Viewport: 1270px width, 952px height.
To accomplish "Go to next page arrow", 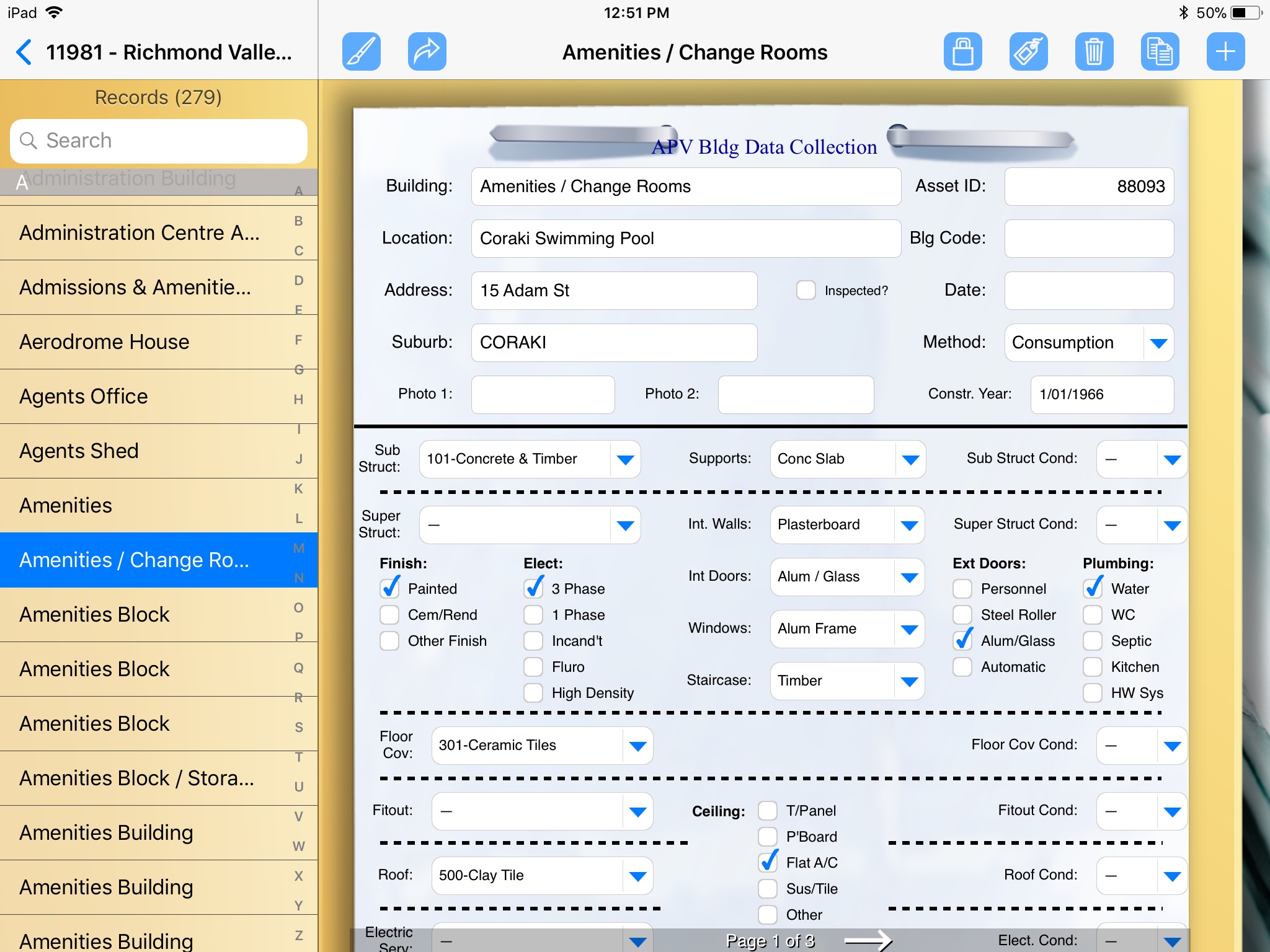I will coord(868,941).
